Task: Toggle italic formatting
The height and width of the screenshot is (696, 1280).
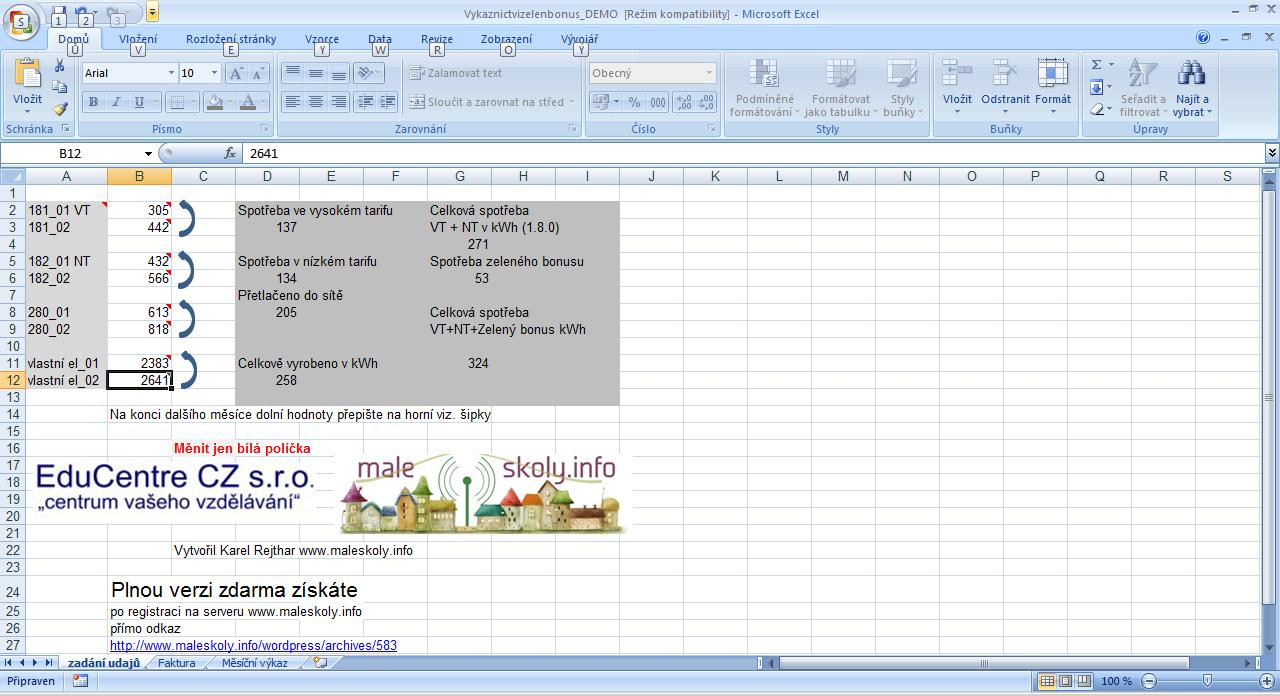Action: (x=116, y=102)
